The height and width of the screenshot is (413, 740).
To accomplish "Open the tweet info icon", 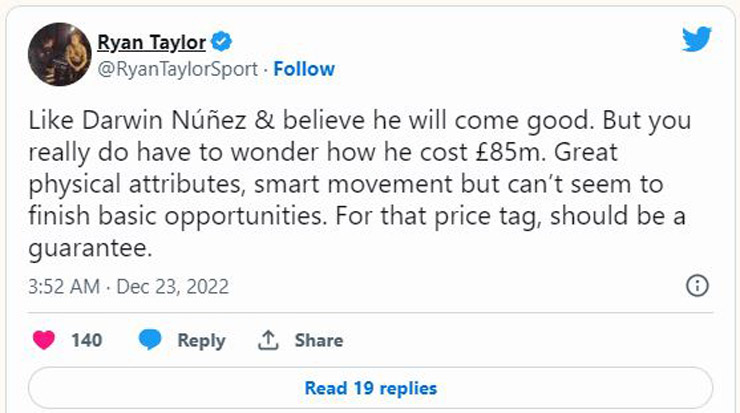I will pos(696,286).
